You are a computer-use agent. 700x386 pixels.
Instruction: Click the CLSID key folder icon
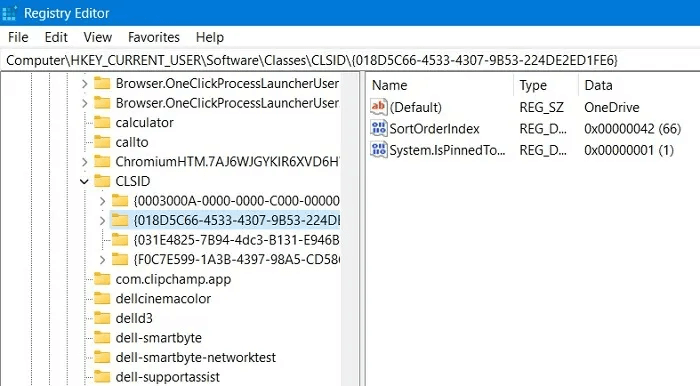click(102, 181)
